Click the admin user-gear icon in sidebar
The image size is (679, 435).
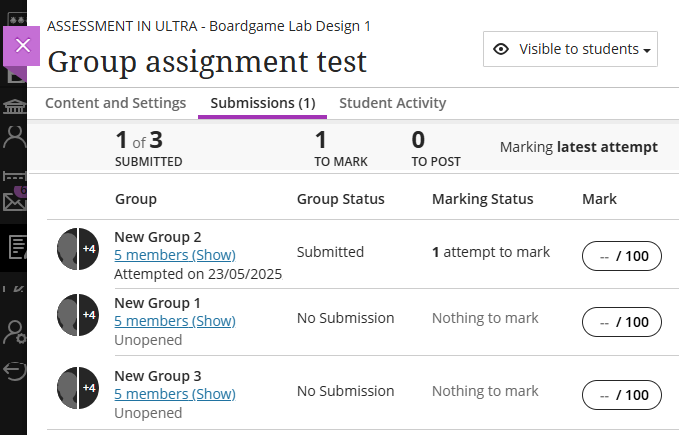click(14, 331)
